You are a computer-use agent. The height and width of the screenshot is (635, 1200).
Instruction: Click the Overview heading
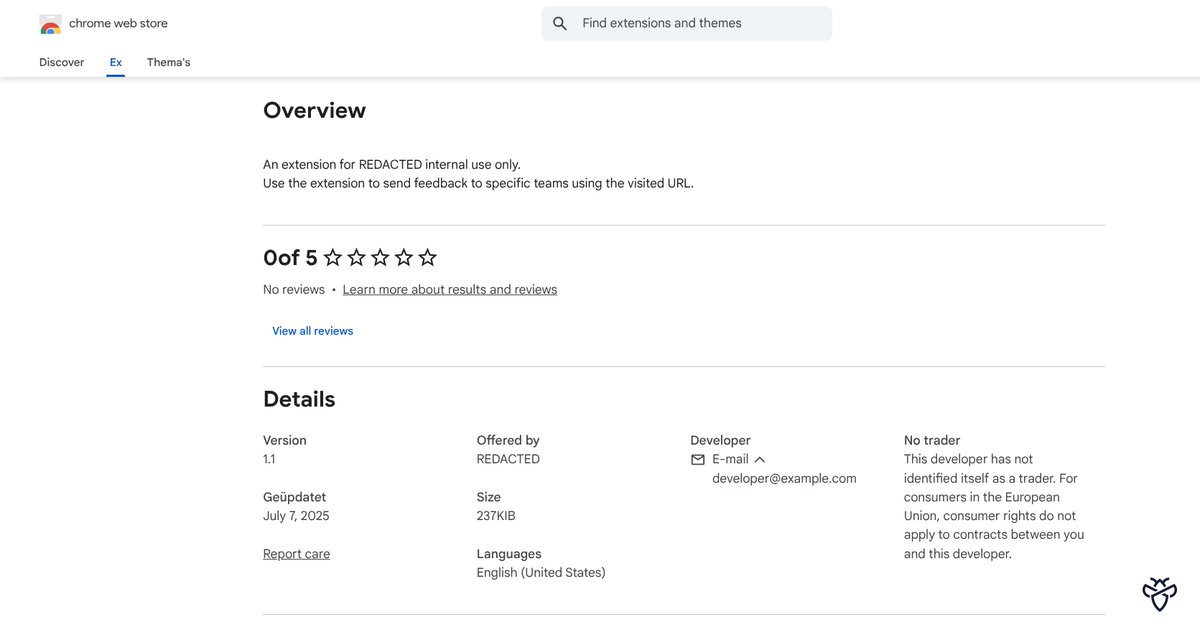pyautogui.click(x=315, y=111)
